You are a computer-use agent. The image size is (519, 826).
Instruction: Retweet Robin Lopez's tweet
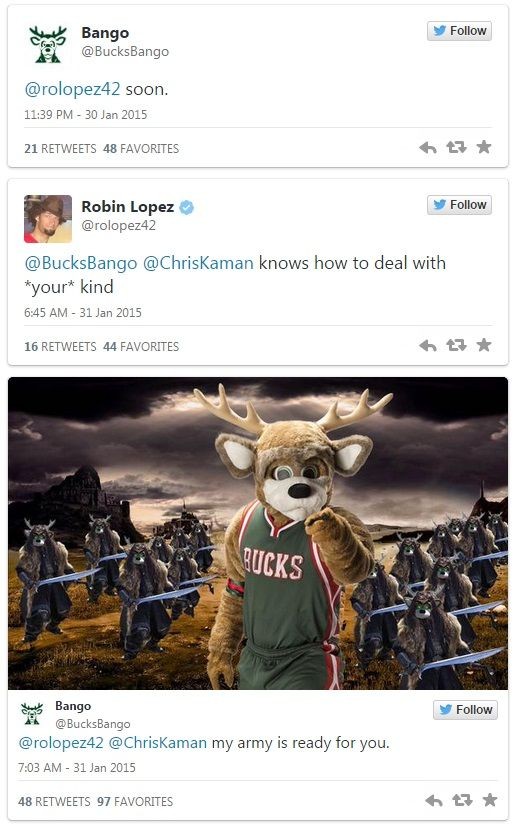click(x=456, y=345)
